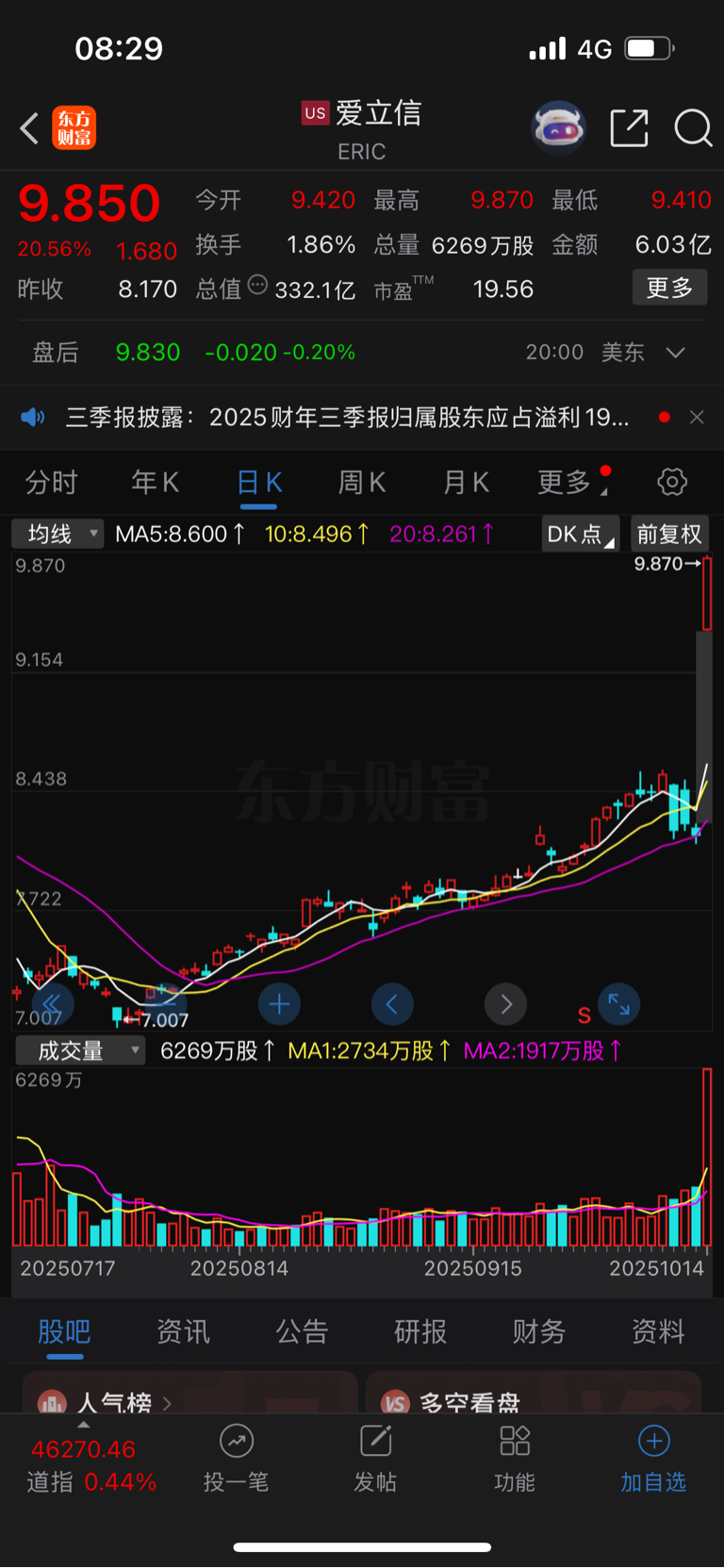Expand the after-hours 盘后 row chevron
The image size is (724, 1568).
pyautogui.click(x=675, y=353)
